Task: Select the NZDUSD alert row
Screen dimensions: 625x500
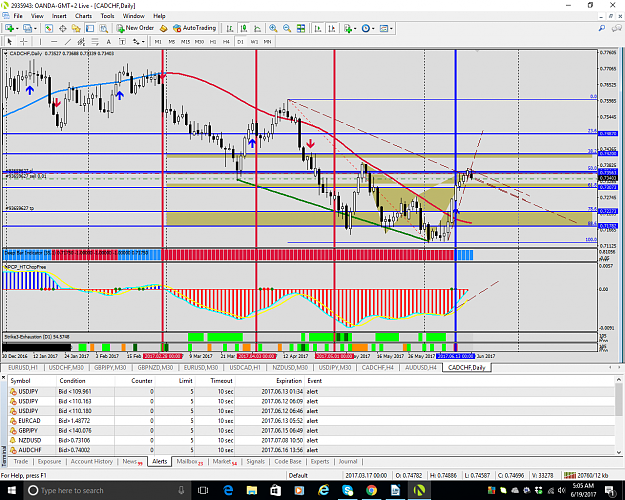Action: (x=311, y=440)
